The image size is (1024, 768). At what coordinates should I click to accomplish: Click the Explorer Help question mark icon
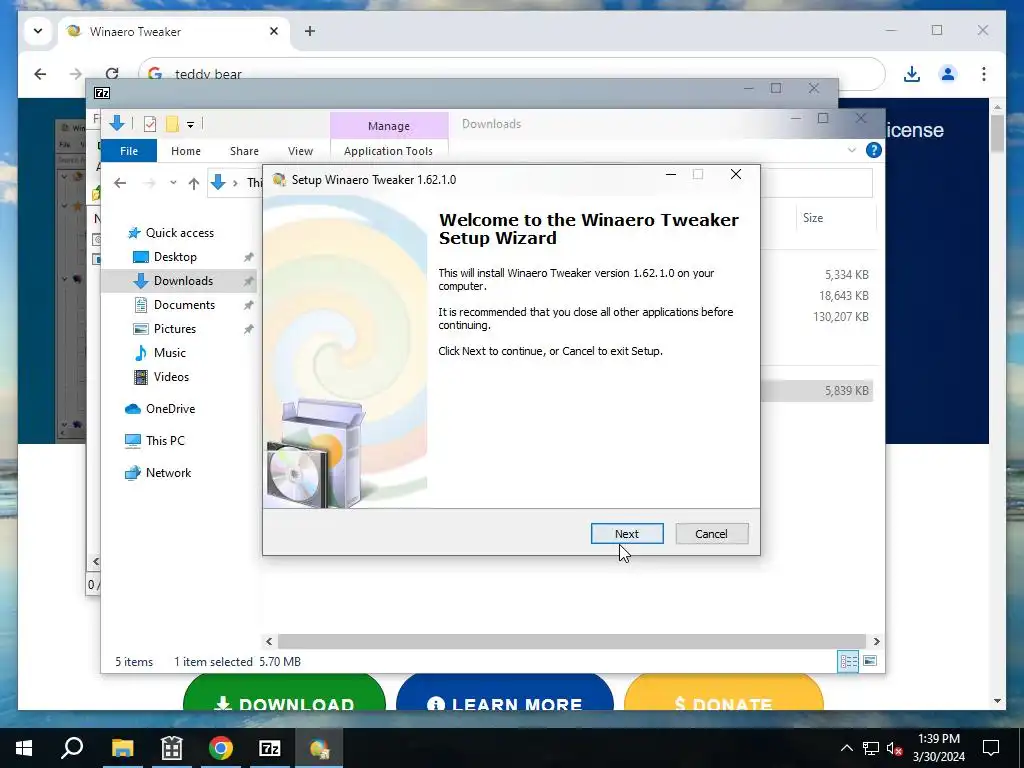point(873,150)
